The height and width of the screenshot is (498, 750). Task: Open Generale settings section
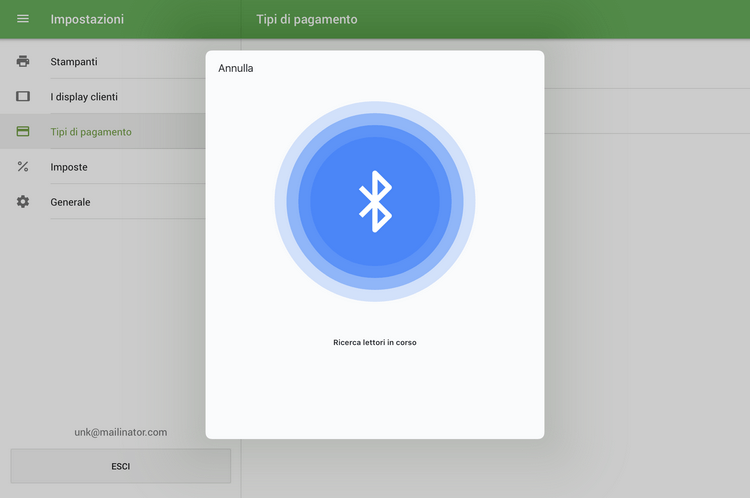pyautogui.click(x=70, y=202)
